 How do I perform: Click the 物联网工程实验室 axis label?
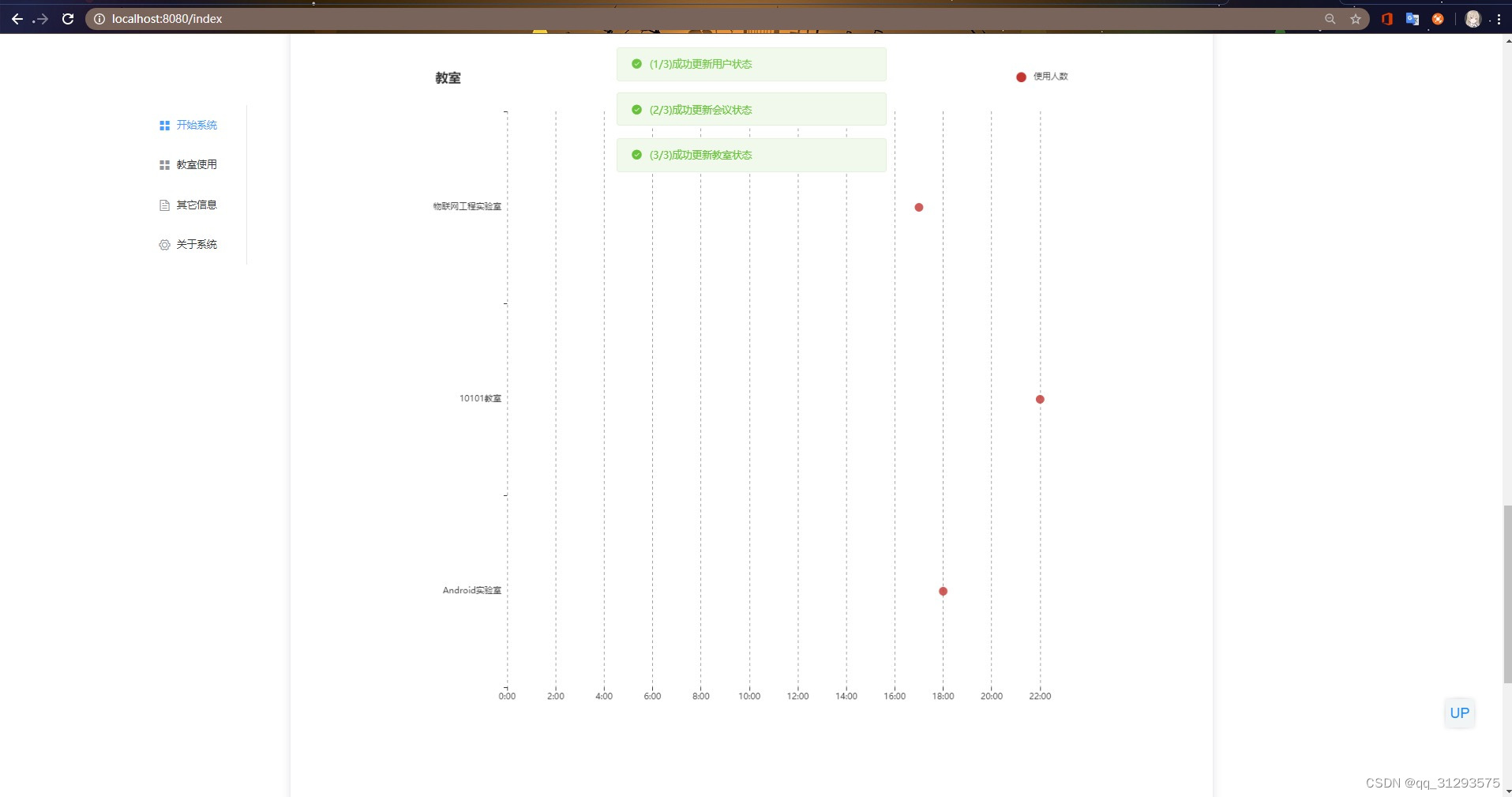point(467,206)
